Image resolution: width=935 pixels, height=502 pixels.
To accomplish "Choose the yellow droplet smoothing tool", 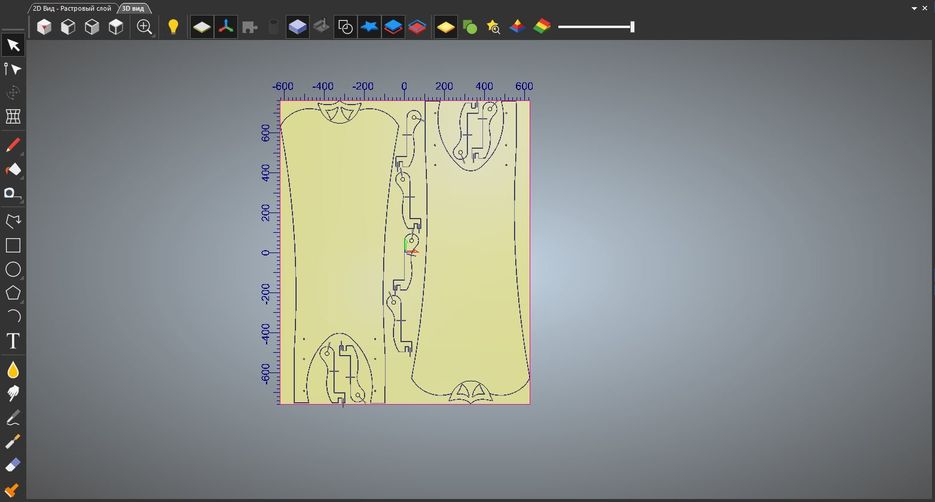I will tap(13, 370).
